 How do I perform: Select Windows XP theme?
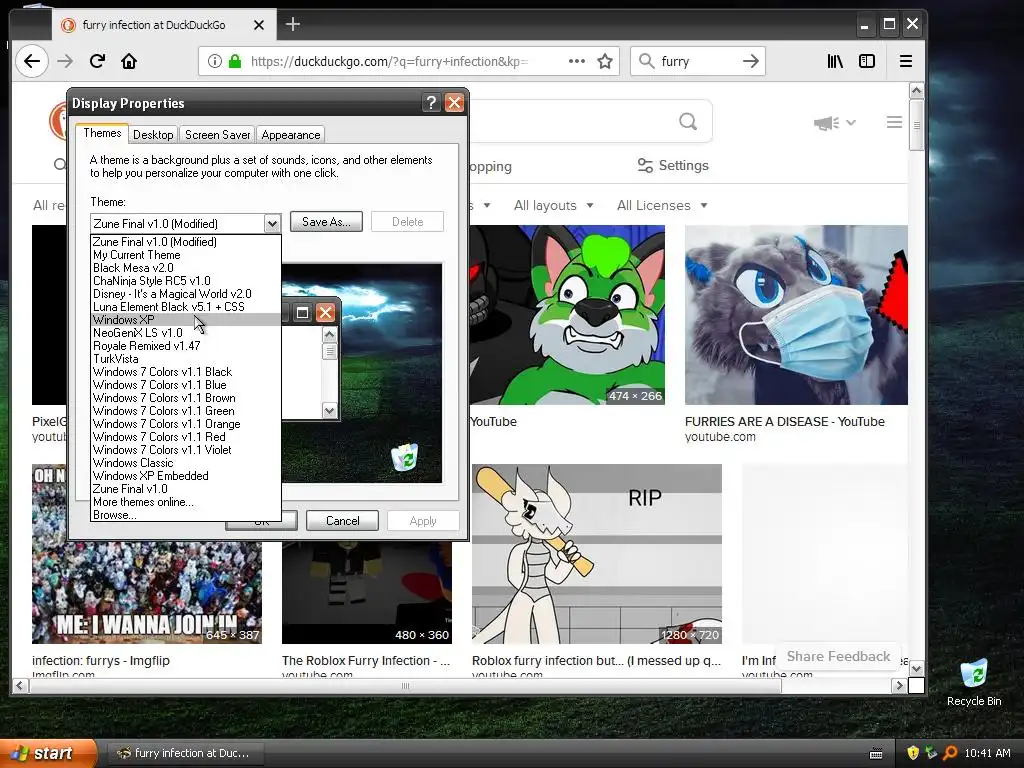click(186, 319)
